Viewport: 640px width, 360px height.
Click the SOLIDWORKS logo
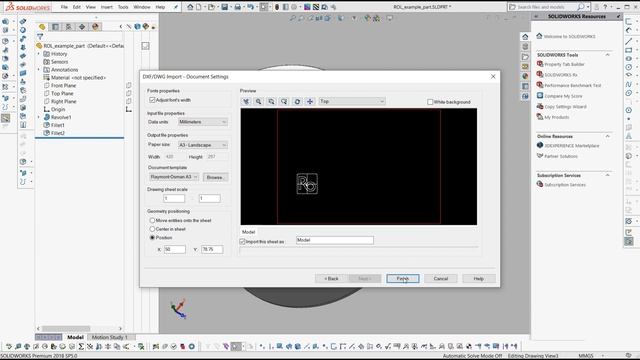(28, 7)
